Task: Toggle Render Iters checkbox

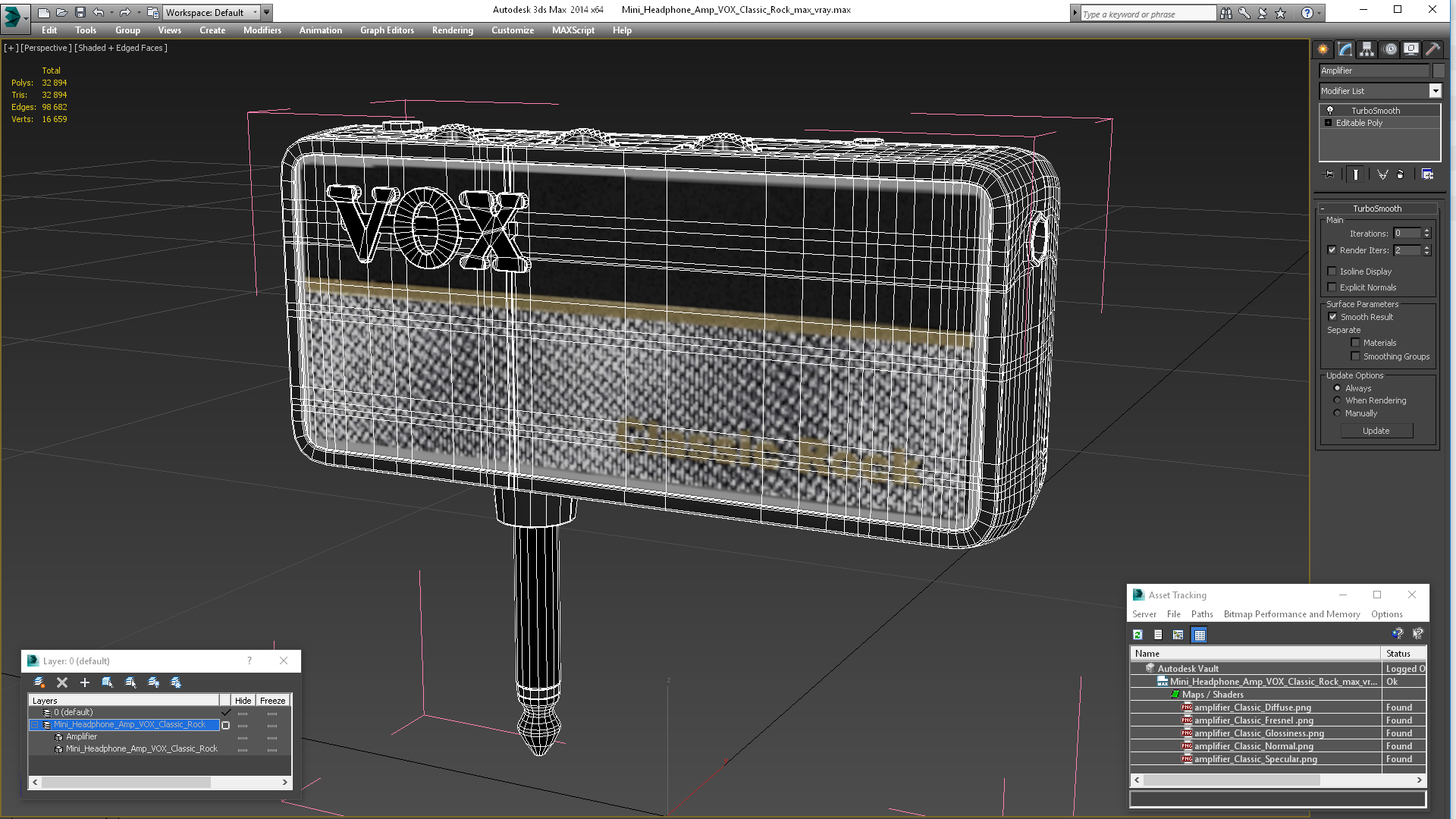Action: tap(1332, 250)
